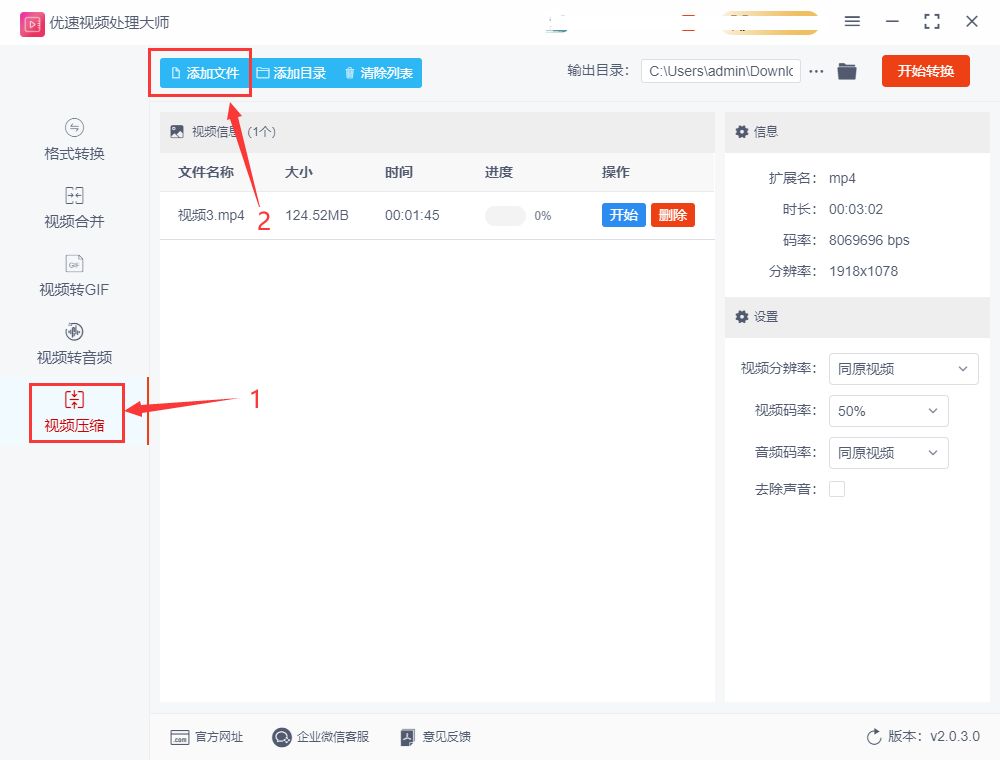Open the 视频合并 video merge section
1000x760 pixels.
(74, 208)
